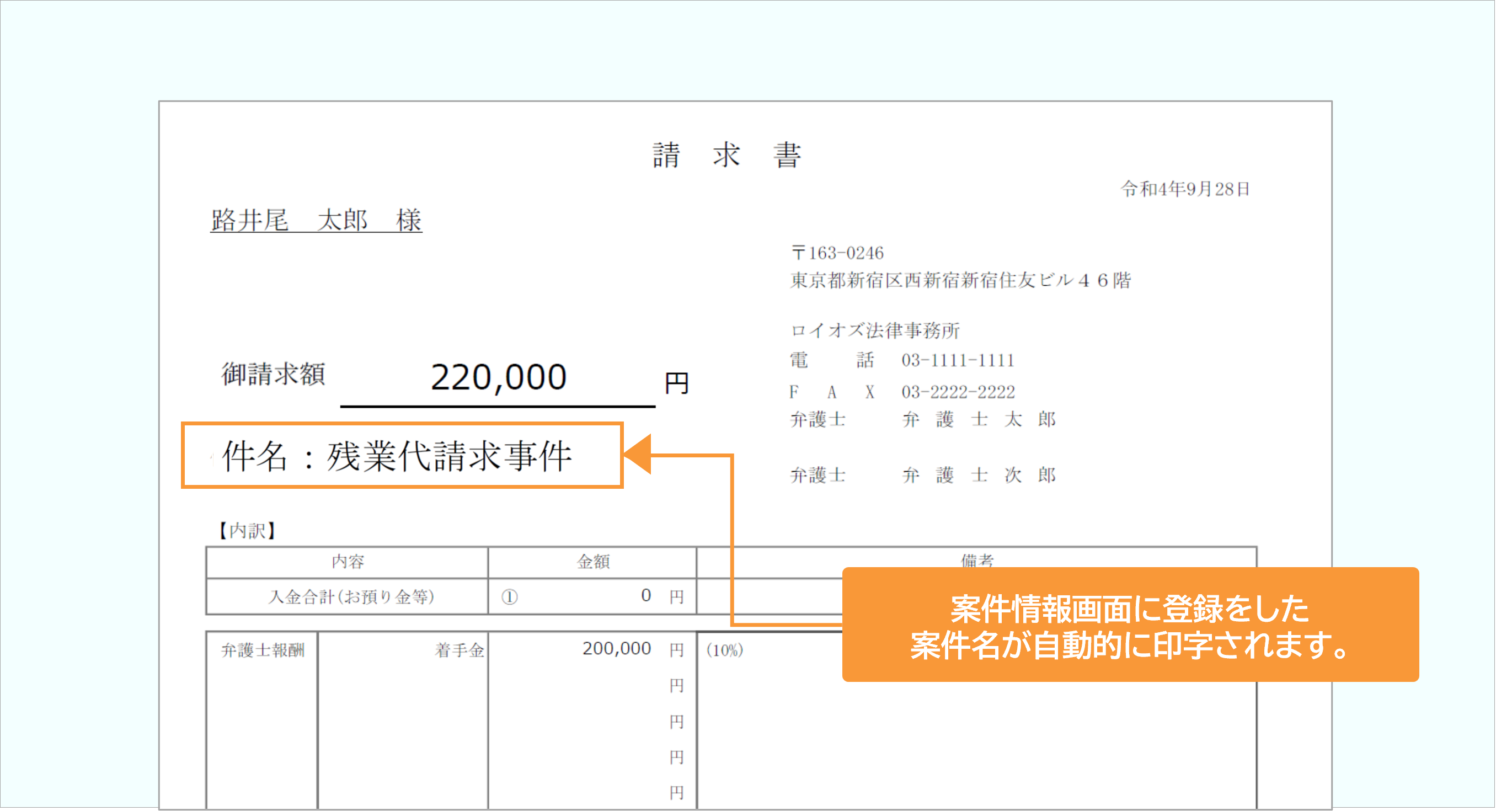Click the 弁護士報酬 row label
The width and height of the screenshot is (1512, 811).
point(263,650)
